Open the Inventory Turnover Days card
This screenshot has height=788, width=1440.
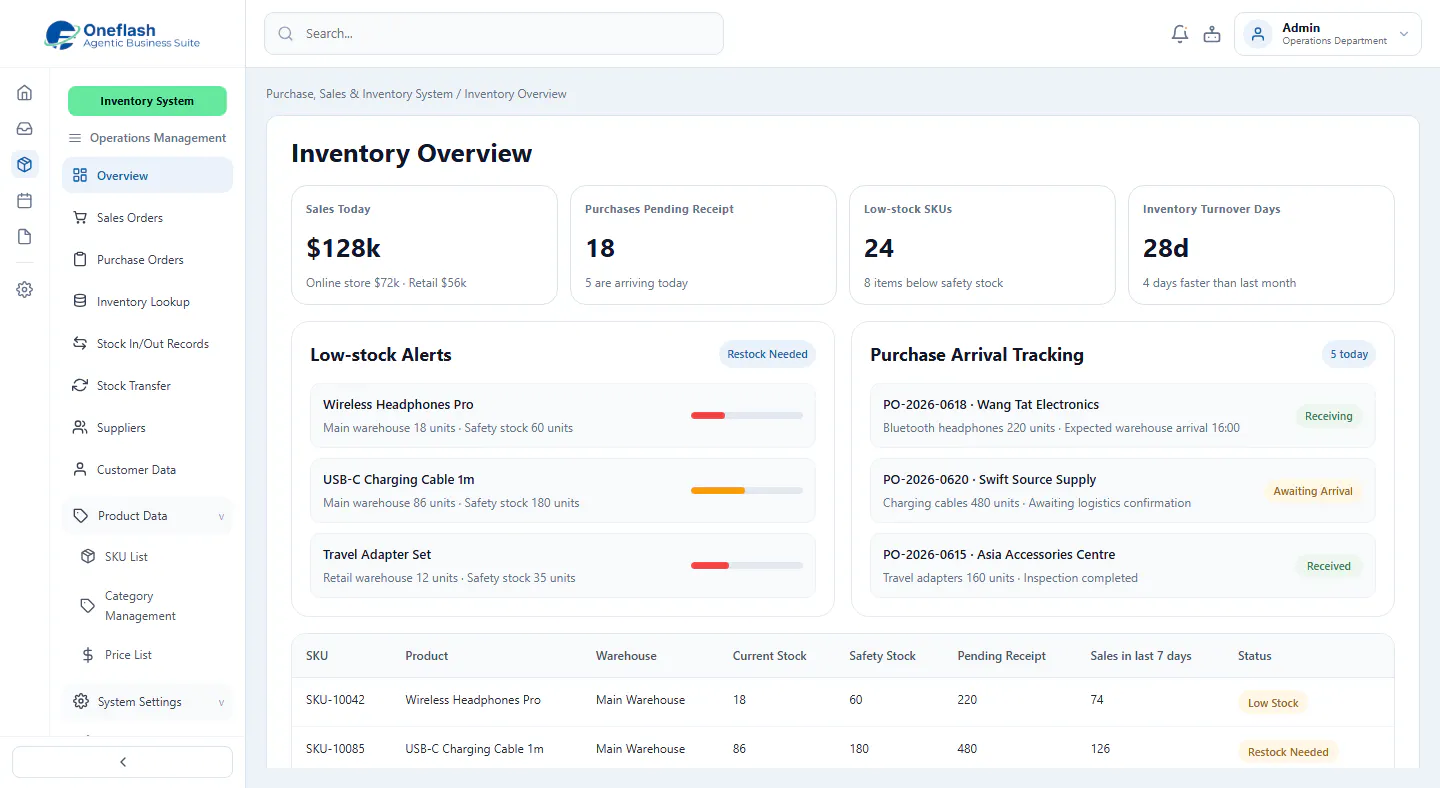click(1261, 245)
